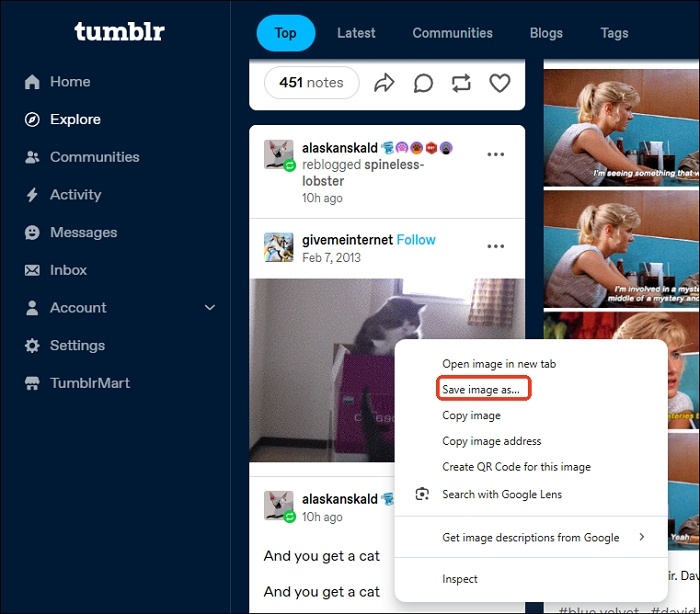
Task: Reblog the post using the reblog icon
Action: pos(461,83)
